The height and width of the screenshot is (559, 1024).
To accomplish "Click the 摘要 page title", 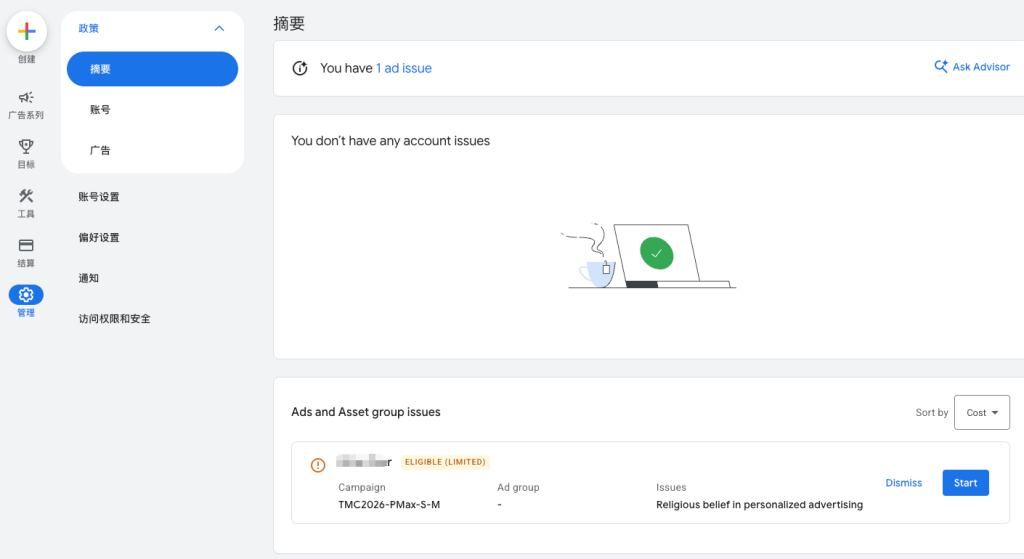I will 289,24.
